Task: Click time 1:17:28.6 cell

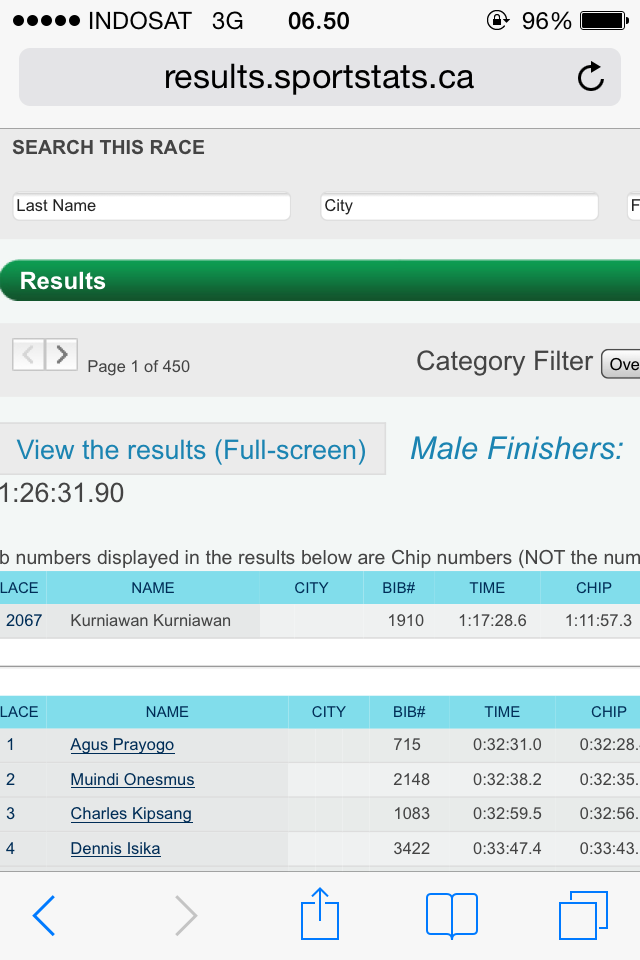Action: pyautogui.click(x=492, y=620)
